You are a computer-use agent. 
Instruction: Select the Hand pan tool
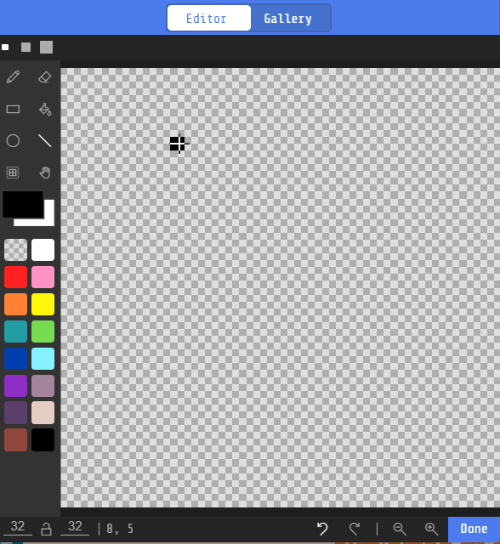(x=45, y=172)
